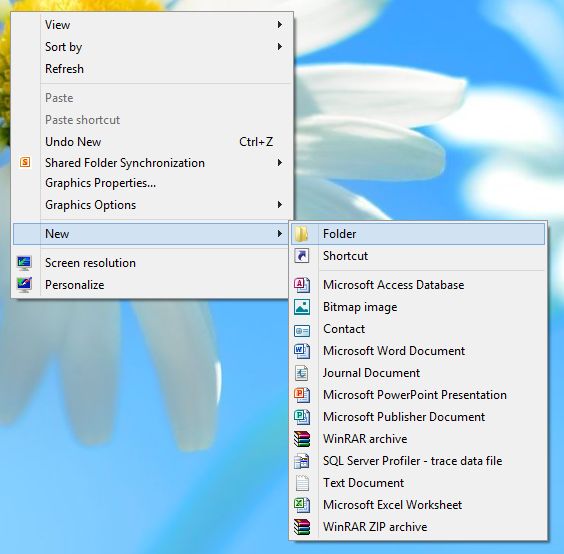Create a new WinRAR archive

418,439
